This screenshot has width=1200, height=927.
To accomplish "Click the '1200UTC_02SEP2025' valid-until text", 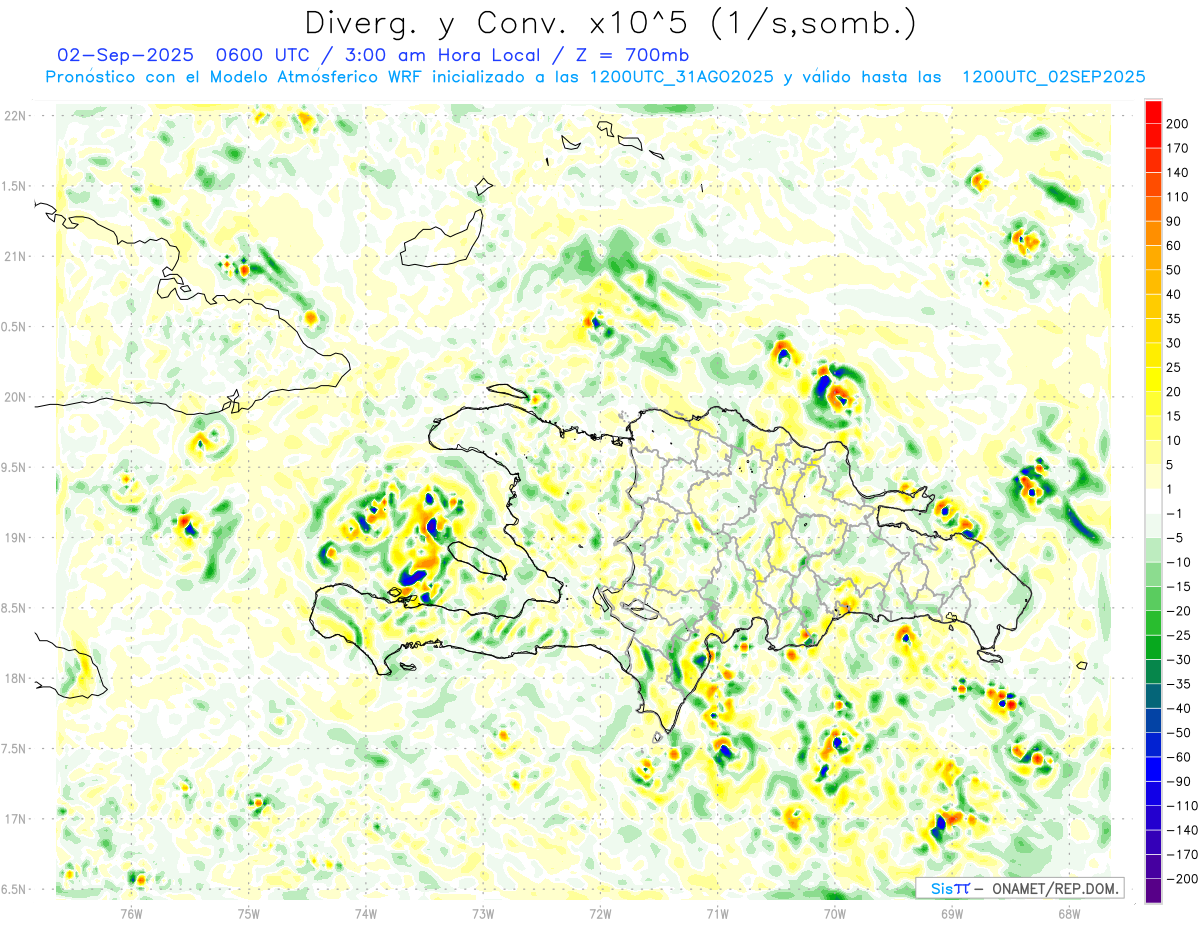I will (x=1053, y=77).
